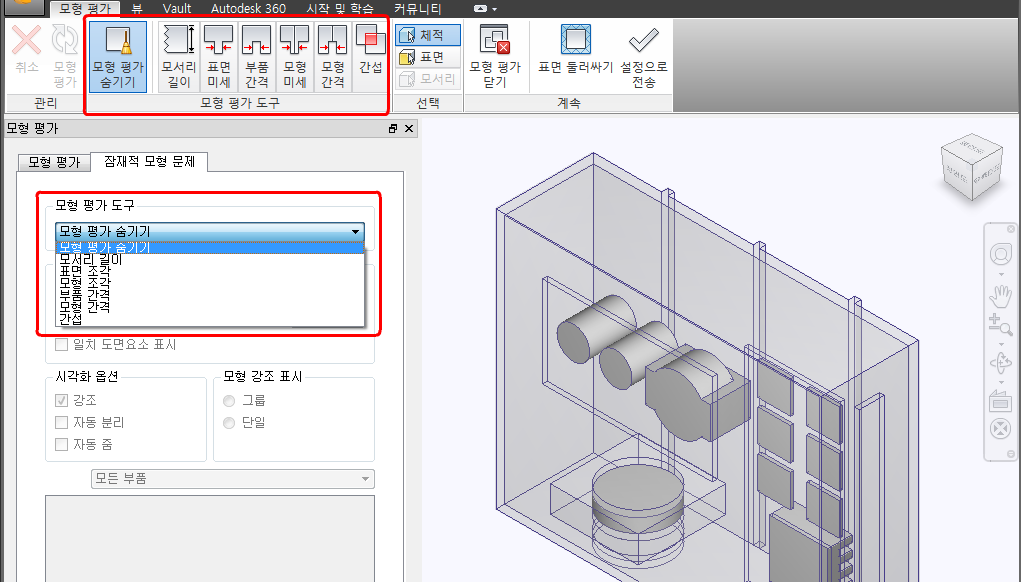Click the ViewCube in the viewport
This screenshot has width=1021, height=582.
pos(972,166)
